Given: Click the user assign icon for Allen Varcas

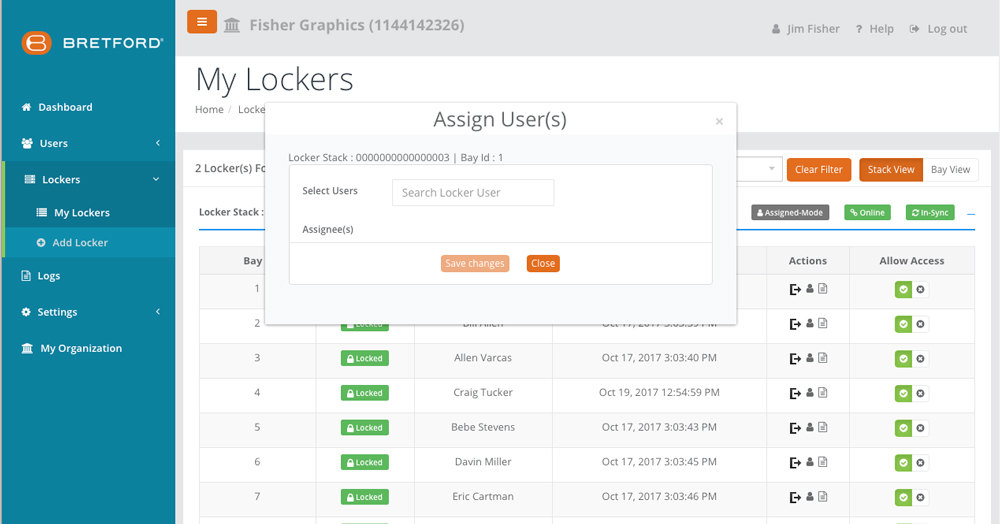Looking at the screenshot, I should (810, 358).
